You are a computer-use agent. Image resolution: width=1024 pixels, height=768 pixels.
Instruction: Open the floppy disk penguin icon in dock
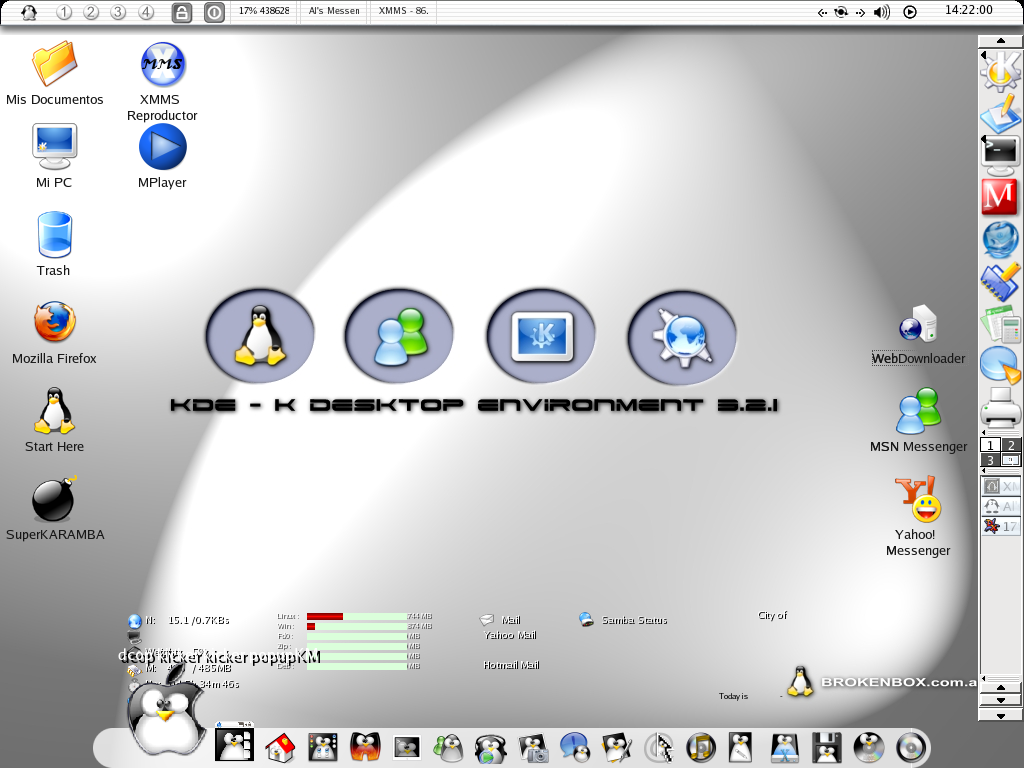(x=826, y=748)
